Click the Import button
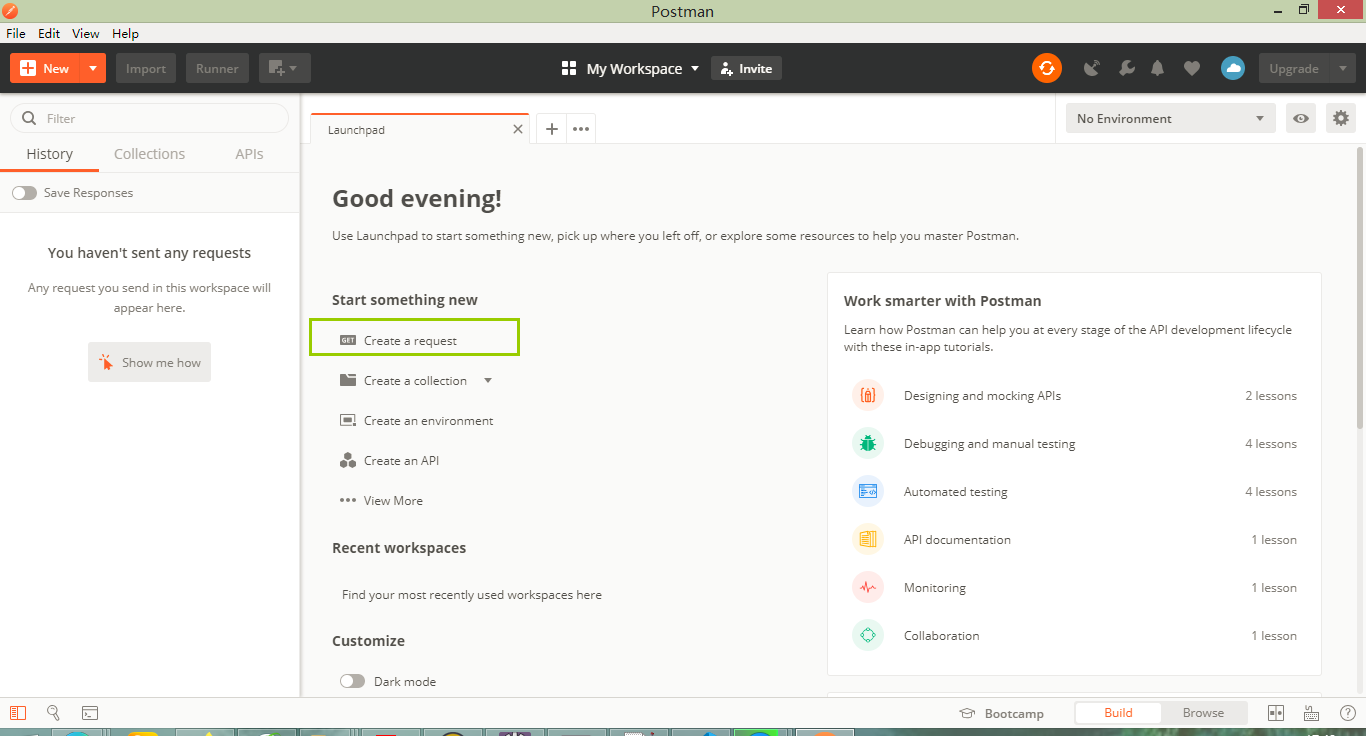This screenshot has height=736, width=1366. (146, 68)
